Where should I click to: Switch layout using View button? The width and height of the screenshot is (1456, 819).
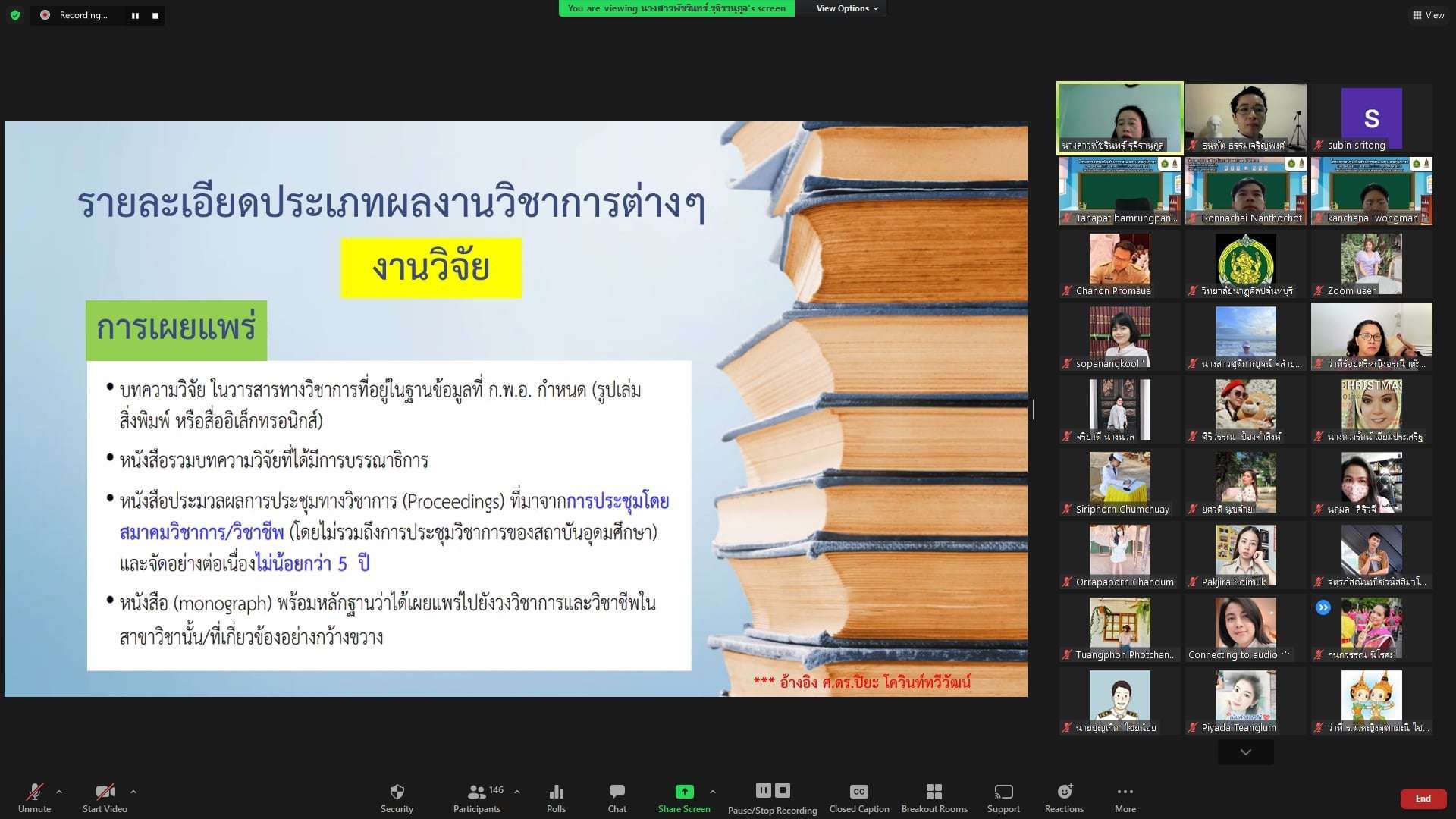(1428, 15)
